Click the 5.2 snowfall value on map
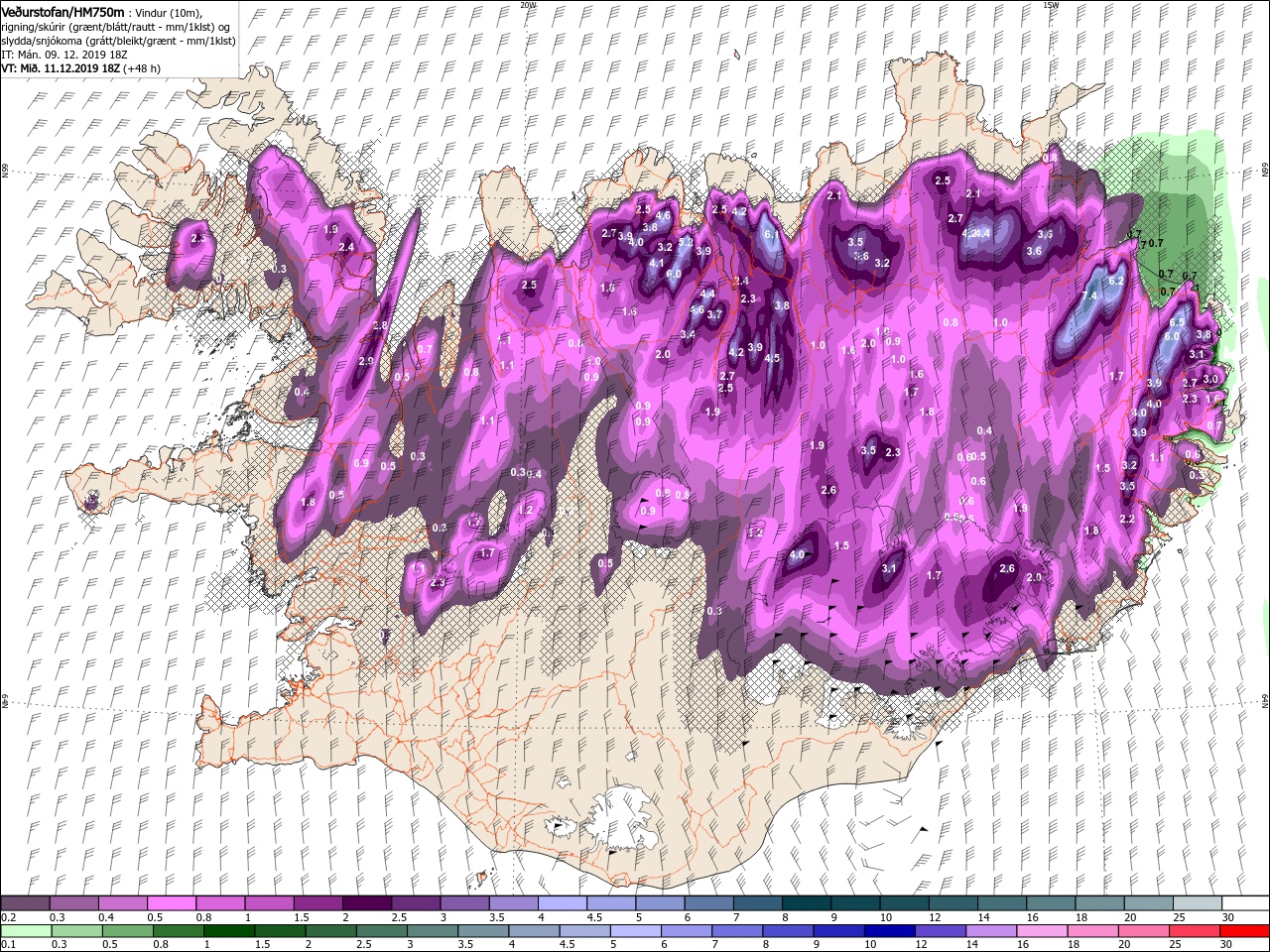Viewport: 1270px width, 952px height. point(685,242)
